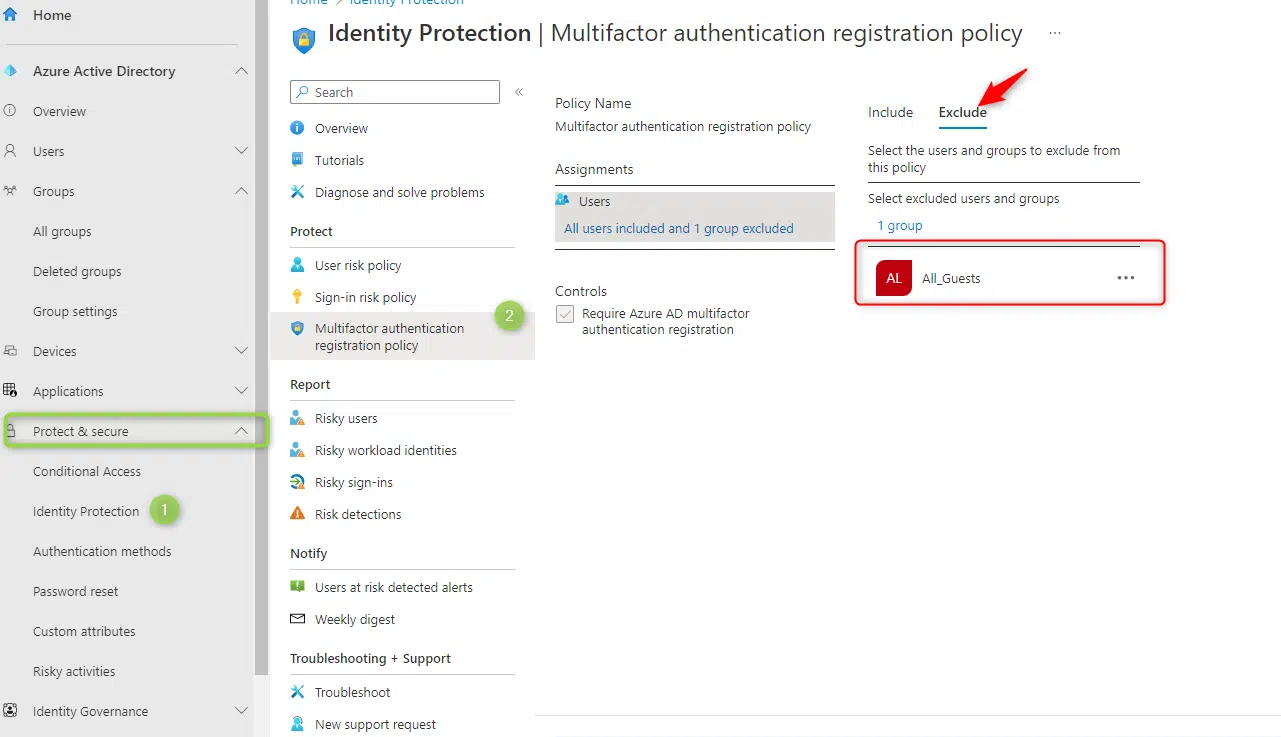The width and height of the screenshot is (1281, 737).
Task: Click the Troubleshoot wrench icon
Action: pyautogui.click(x=297, y=692)
